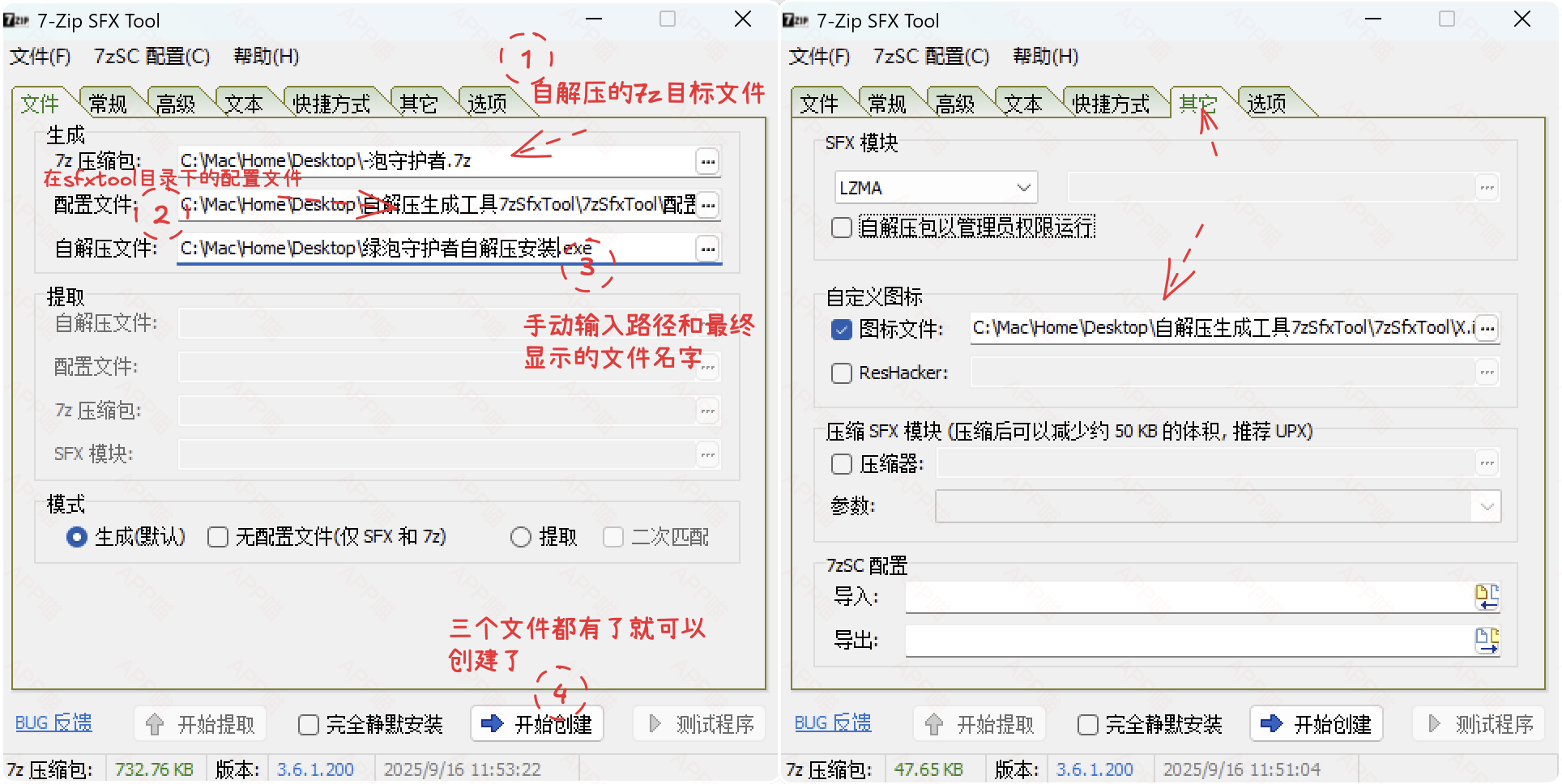Click the 导出 path input field
Screen dimensions: 1562x784
[x=1187, y=641]
